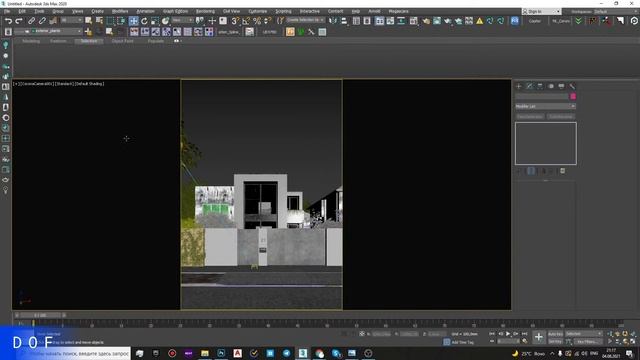Open the Arnold menu

click(x=374, y=11)
